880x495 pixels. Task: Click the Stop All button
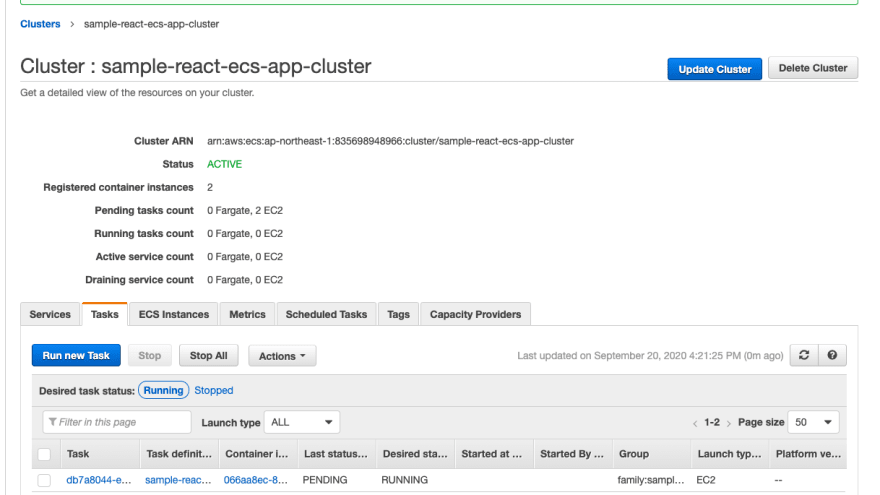[208, 355]
